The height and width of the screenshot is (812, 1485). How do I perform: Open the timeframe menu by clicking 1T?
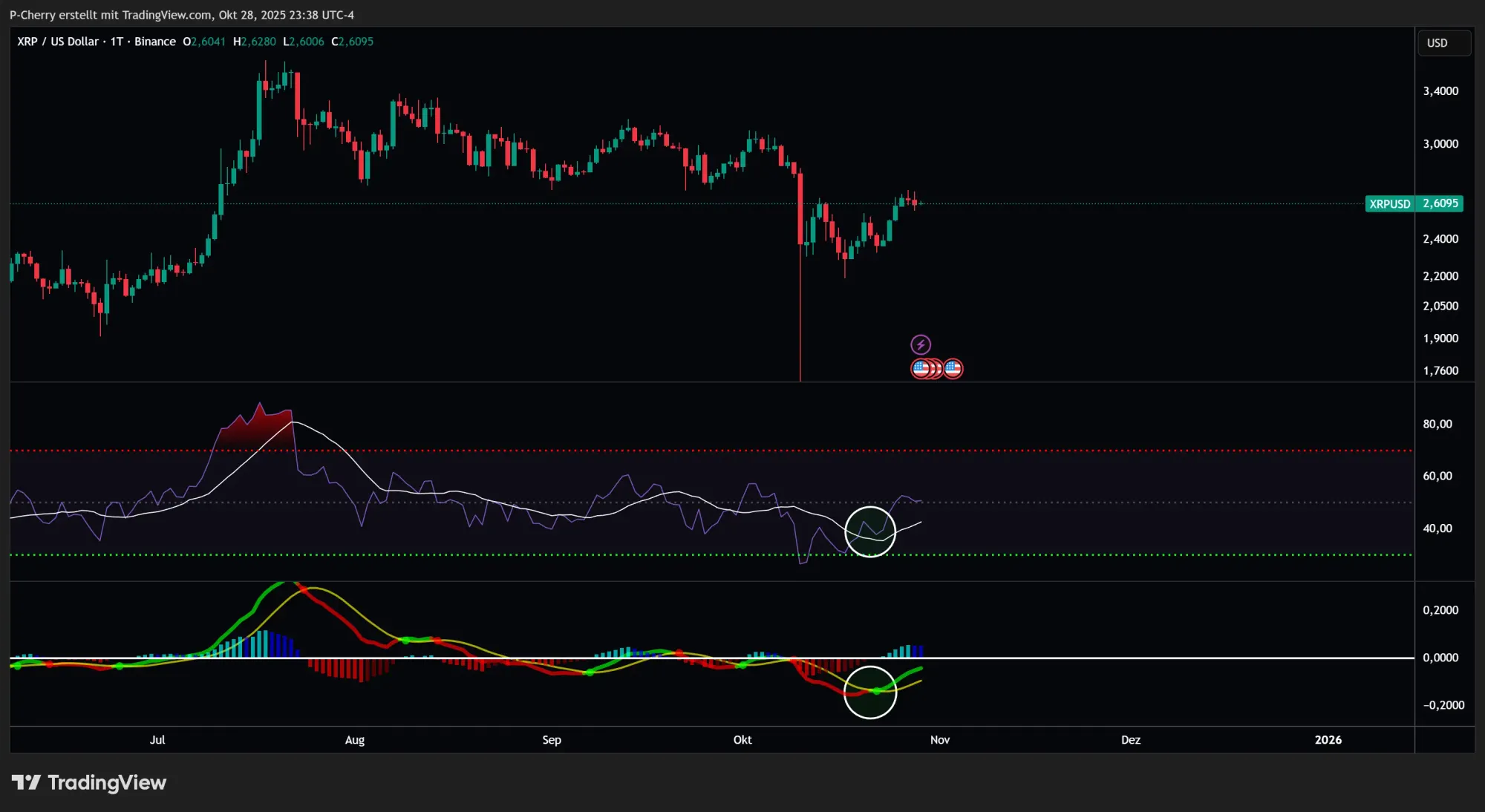coord(115,42)
